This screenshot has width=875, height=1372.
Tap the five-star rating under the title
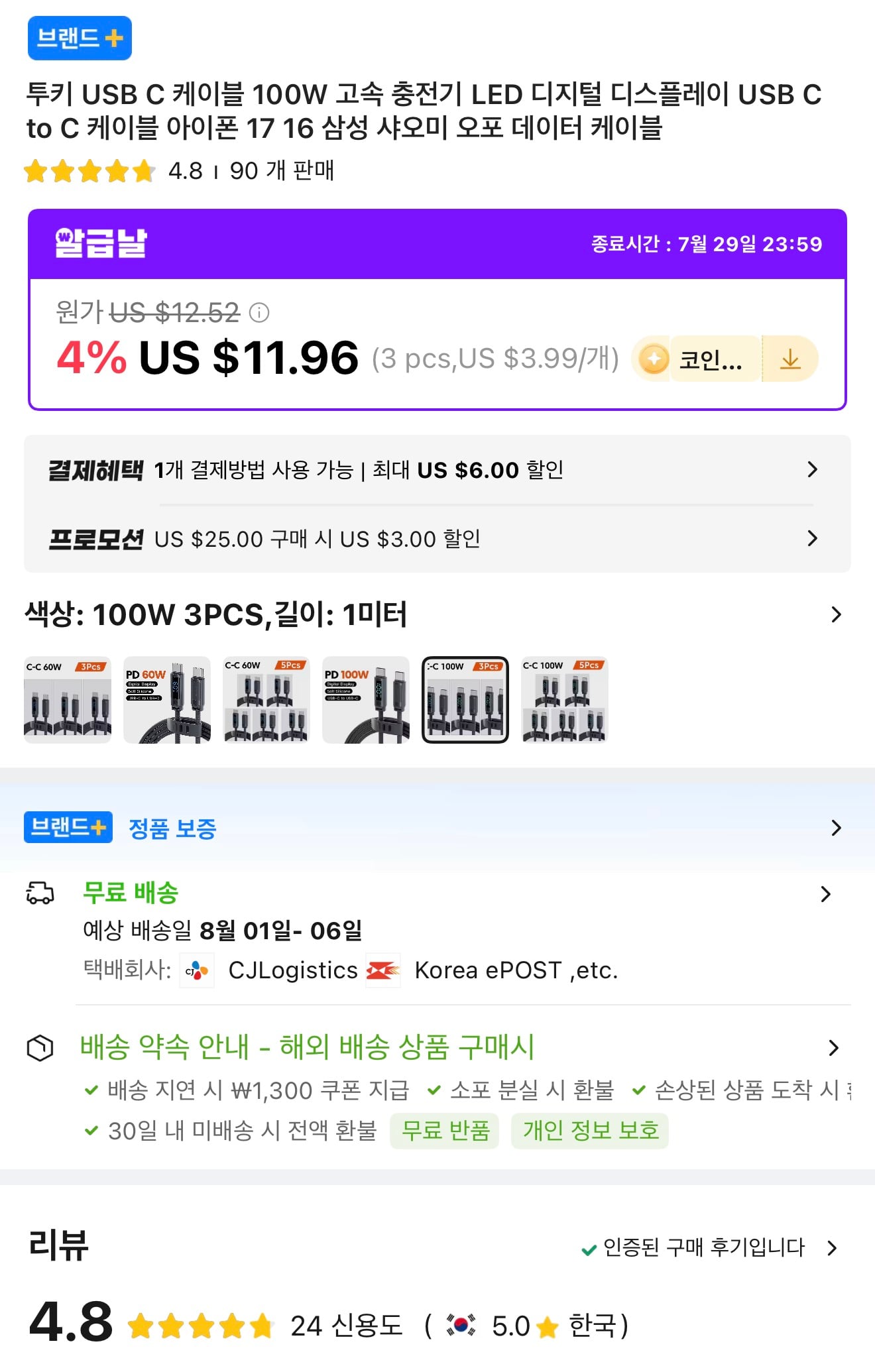[89, 171]
